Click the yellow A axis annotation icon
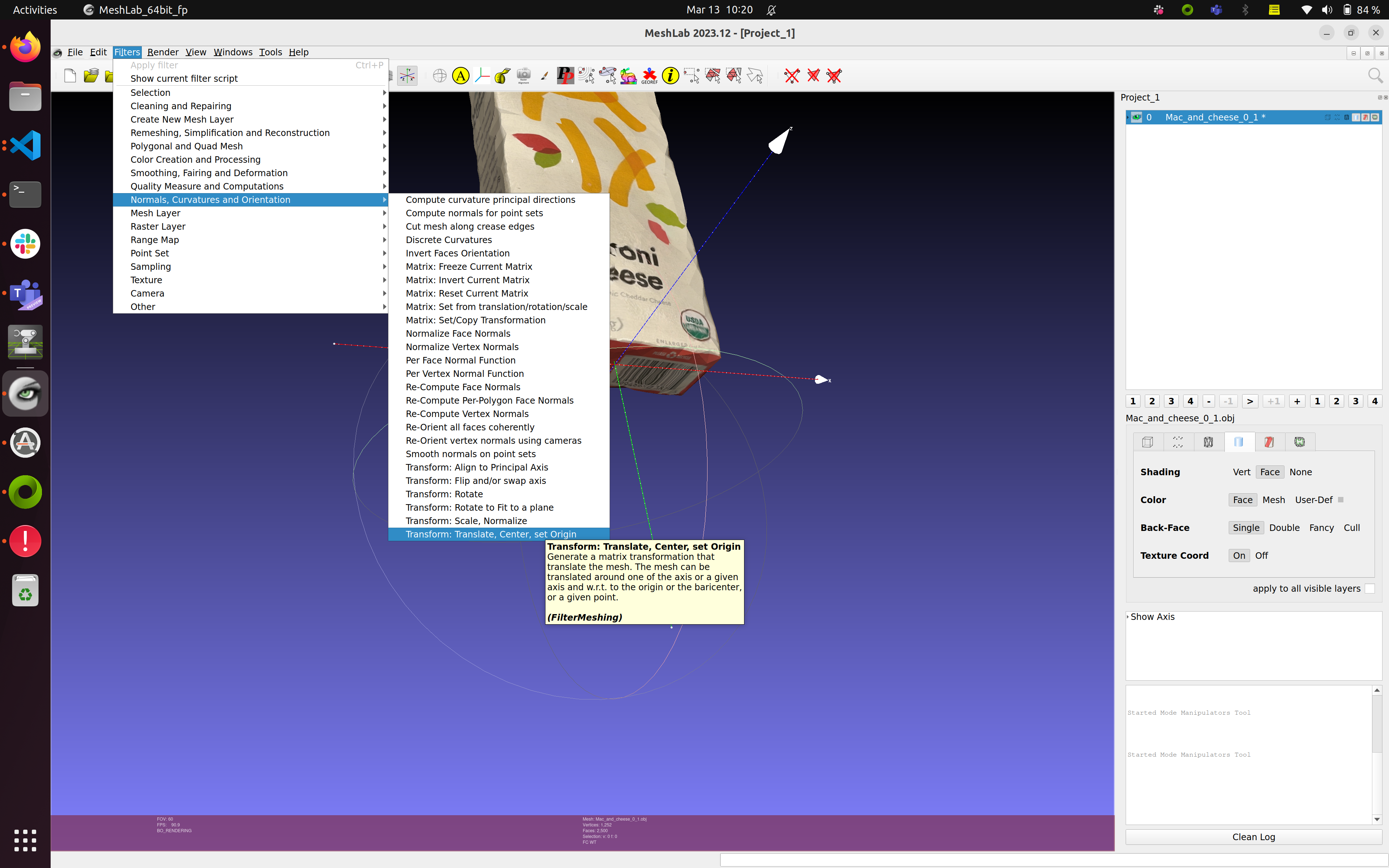This screenshot has height=868, width=1389. point(460,75)
